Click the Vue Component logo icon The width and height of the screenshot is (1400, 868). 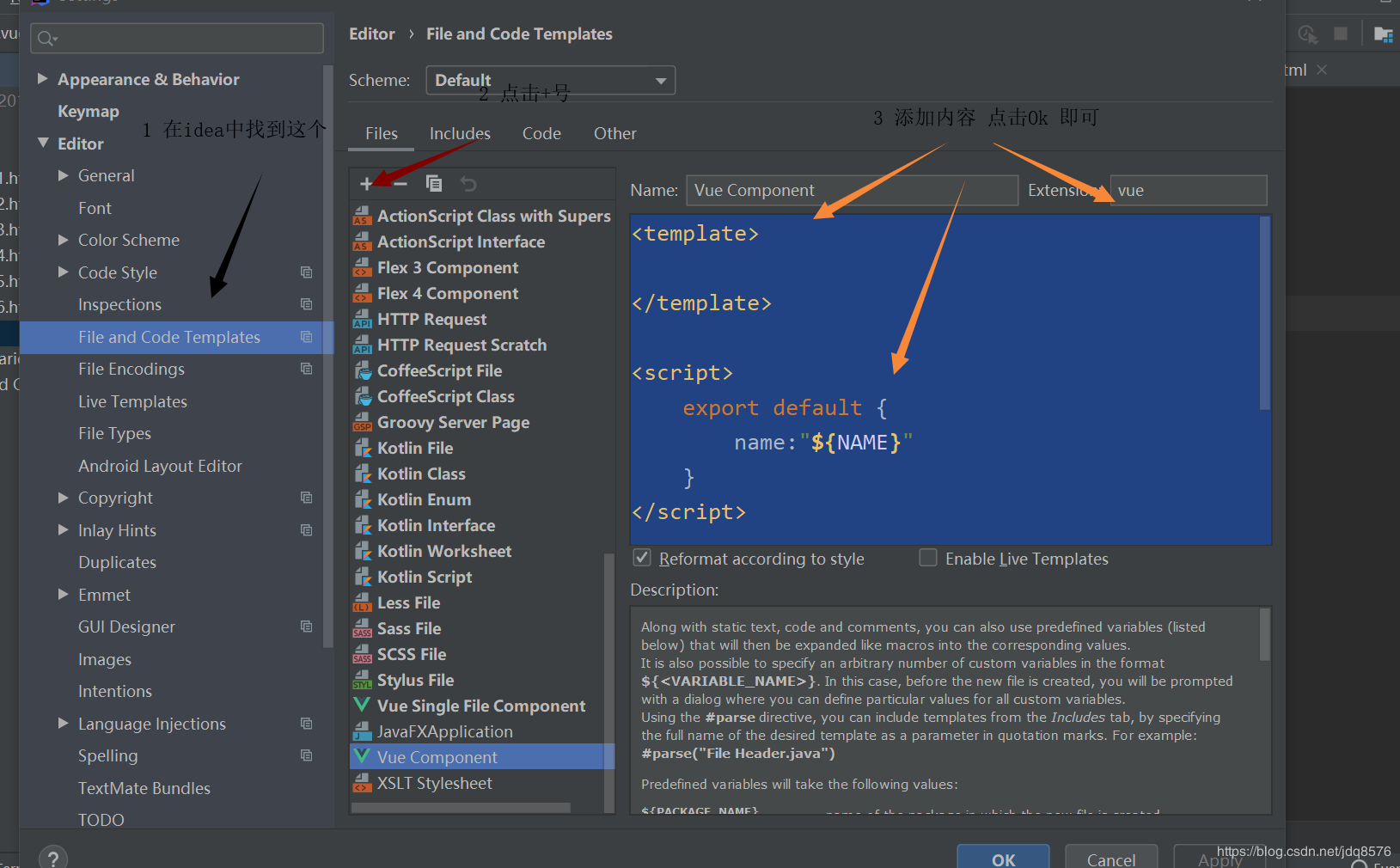(x=363, y=757)
